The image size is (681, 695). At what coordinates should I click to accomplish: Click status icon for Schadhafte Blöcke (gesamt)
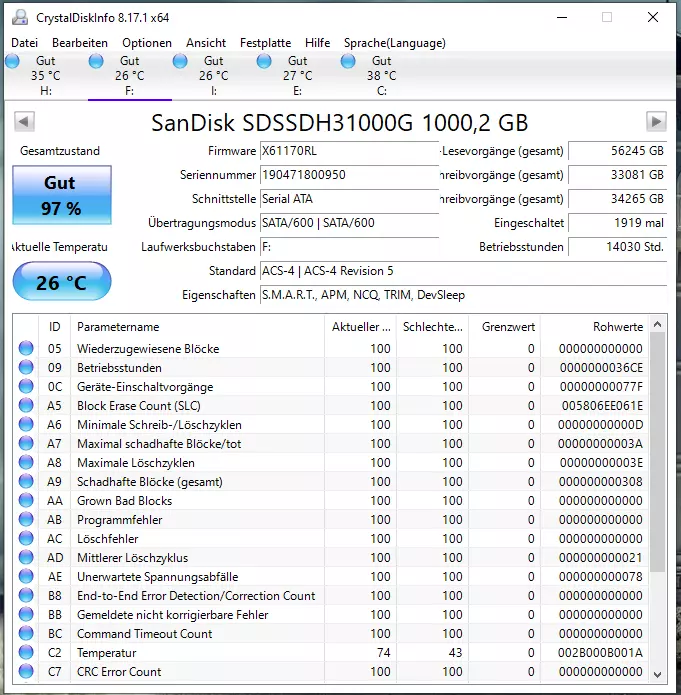click(x=26, y=481)
